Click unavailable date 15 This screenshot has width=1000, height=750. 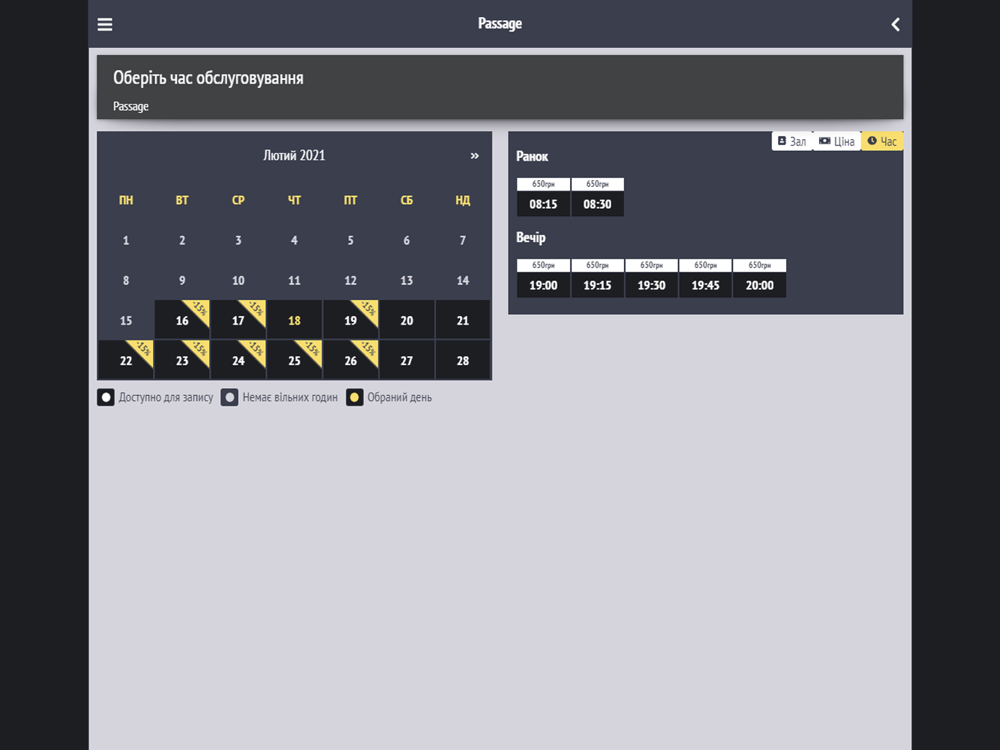[126, 320]
